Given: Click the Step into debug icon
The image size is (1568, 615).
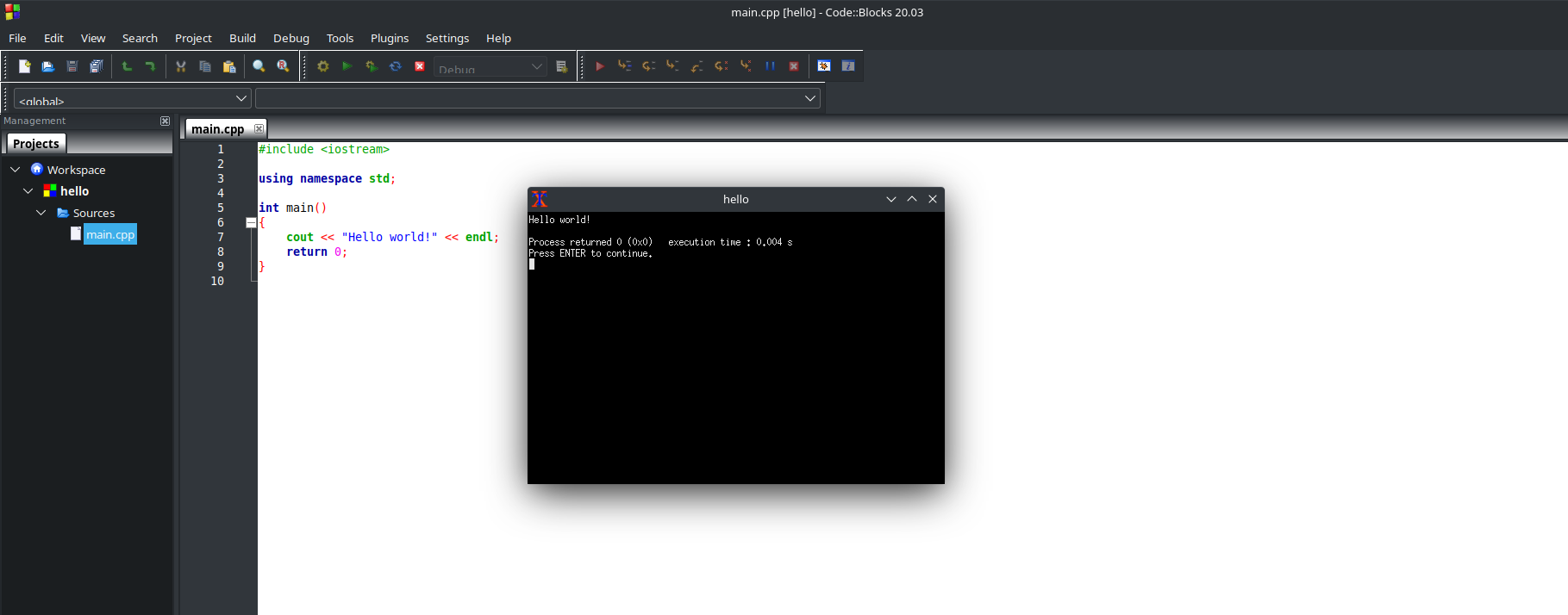Looking at the screenshot, I should (x=673, y=66).
